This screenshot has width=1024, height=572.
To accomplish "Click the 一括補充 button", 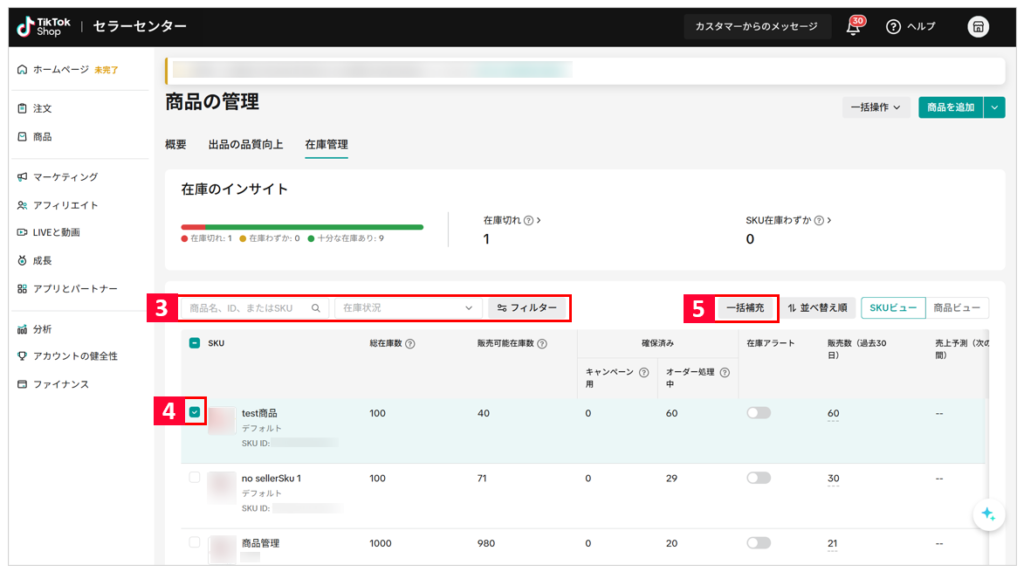I will (745, 308).
